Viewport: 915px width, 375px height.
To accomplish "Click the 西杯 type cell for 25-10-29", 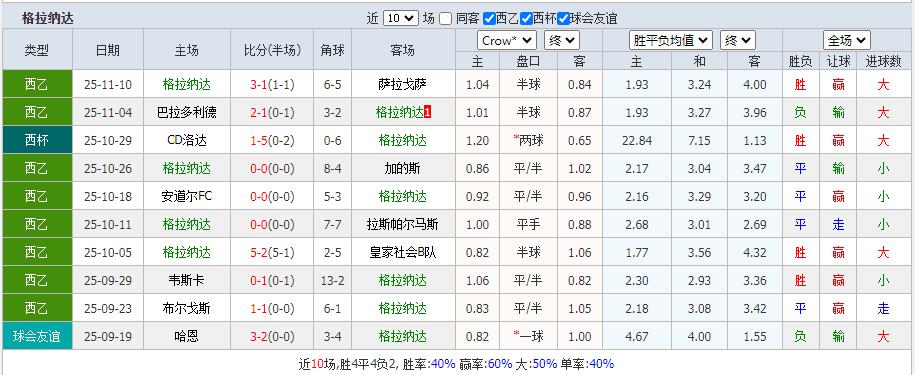I will [x=37, y=141].
